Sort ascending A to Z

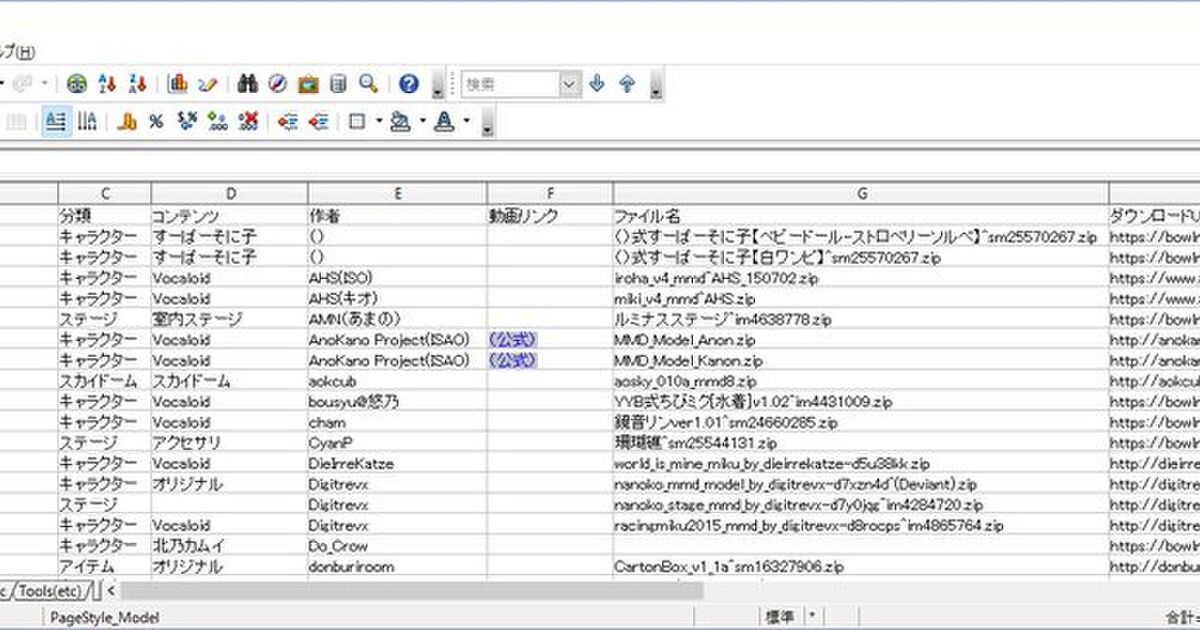coord(108,84)
